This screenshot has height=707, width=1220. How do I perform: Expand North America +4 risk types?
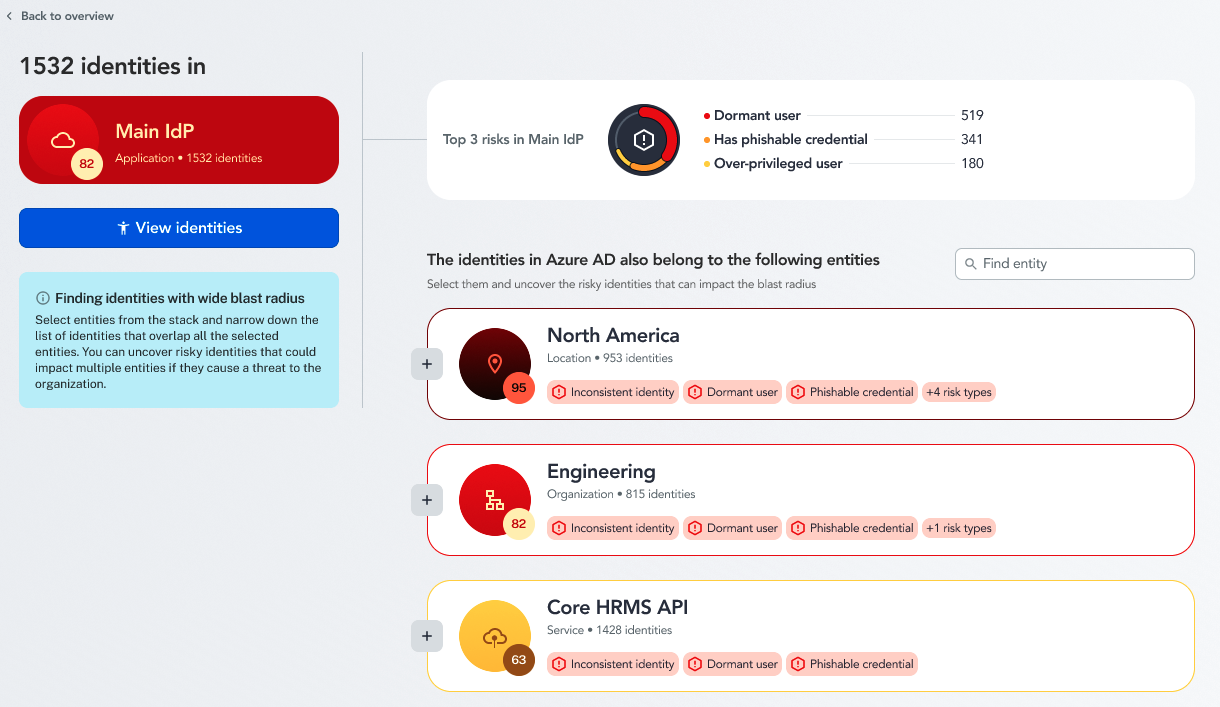click(959, 392)
